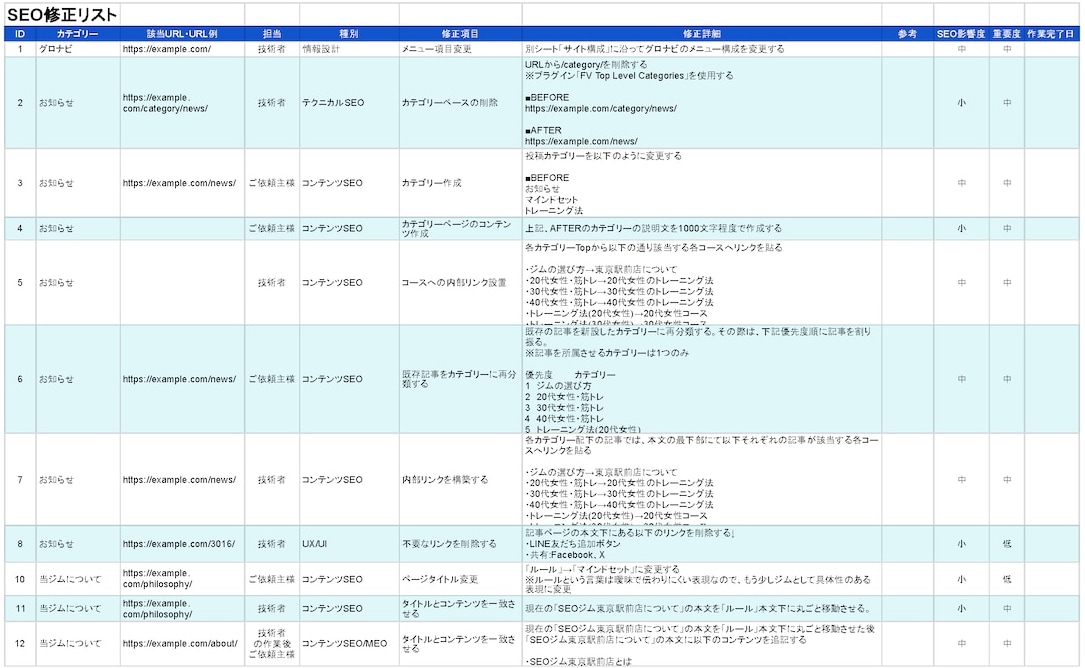
Task: Select the https://example.com/about/ URL cell
Action: (x=182, y=644)
